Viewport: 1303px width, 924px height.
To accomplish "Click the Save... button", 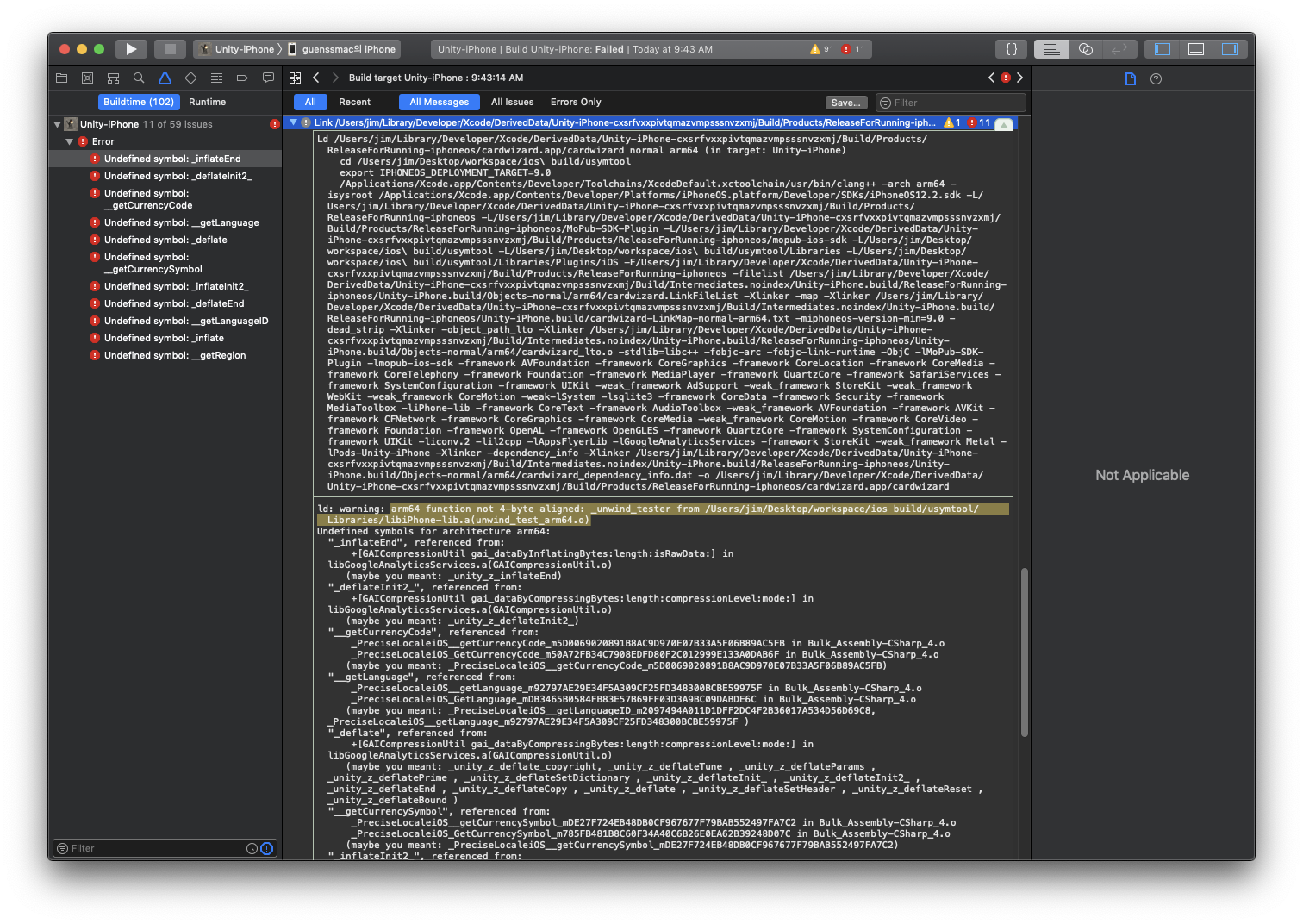I will point(845,103).
